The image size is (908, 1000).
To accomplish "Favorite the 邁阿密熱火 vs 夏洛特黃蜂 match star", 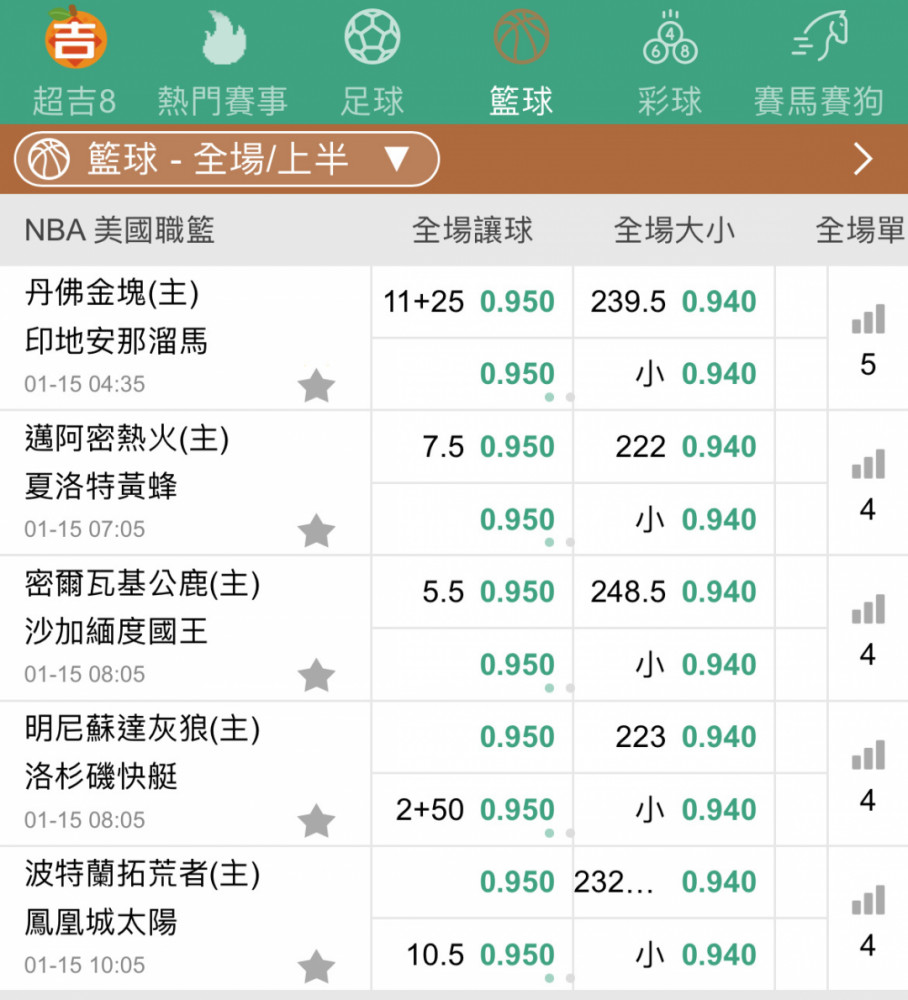I will pyautogui.click(x=316, y=531).
